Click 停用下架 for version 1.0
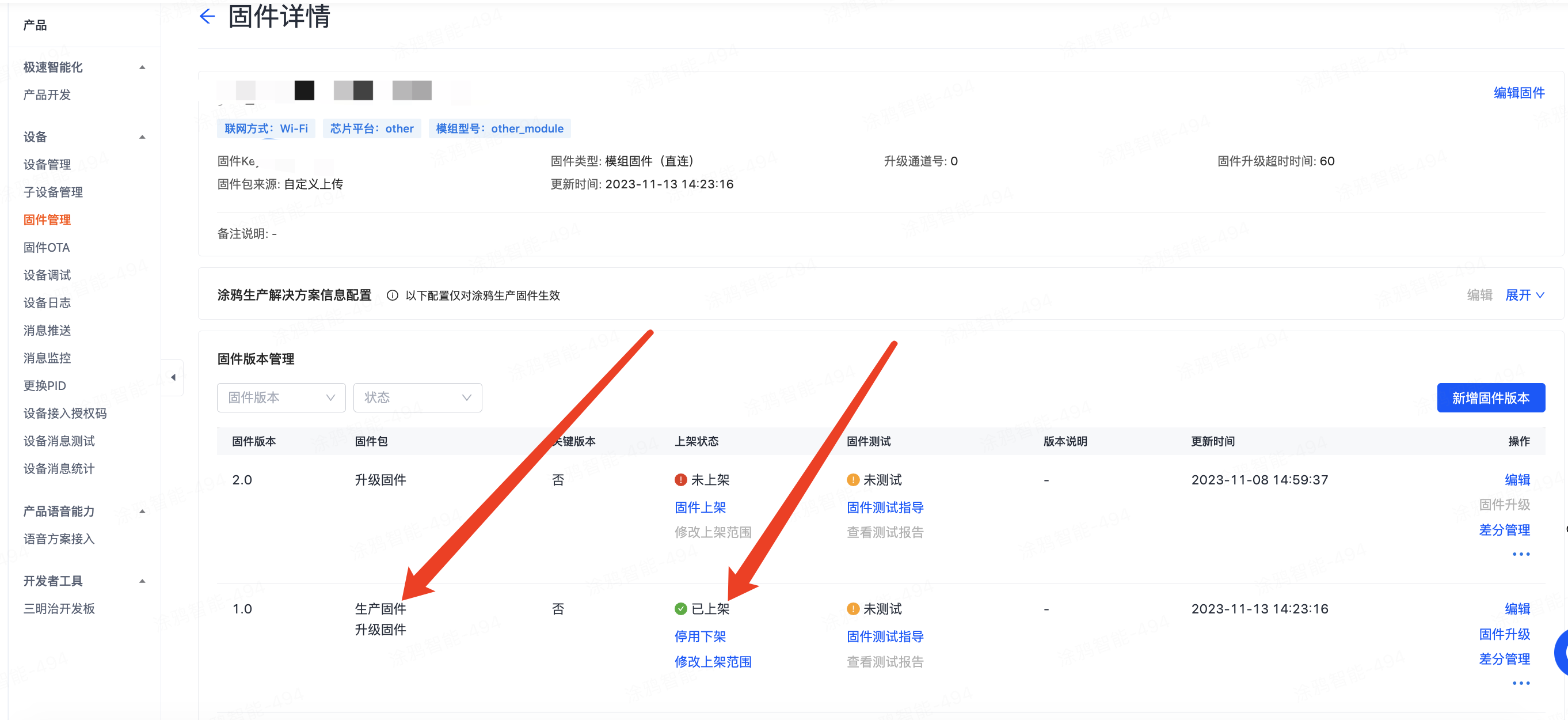1568x720 pixels. coord(700,636)
